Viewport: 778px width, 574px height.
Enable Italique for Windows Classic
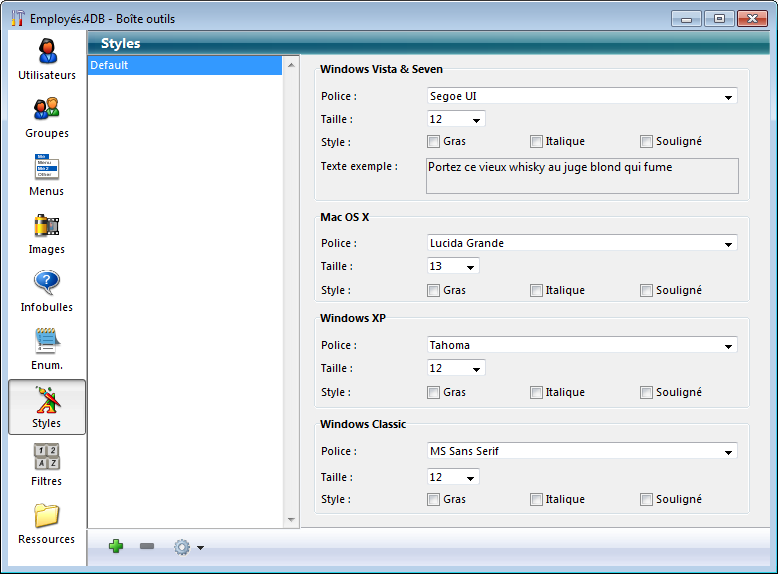pos(536,499)
